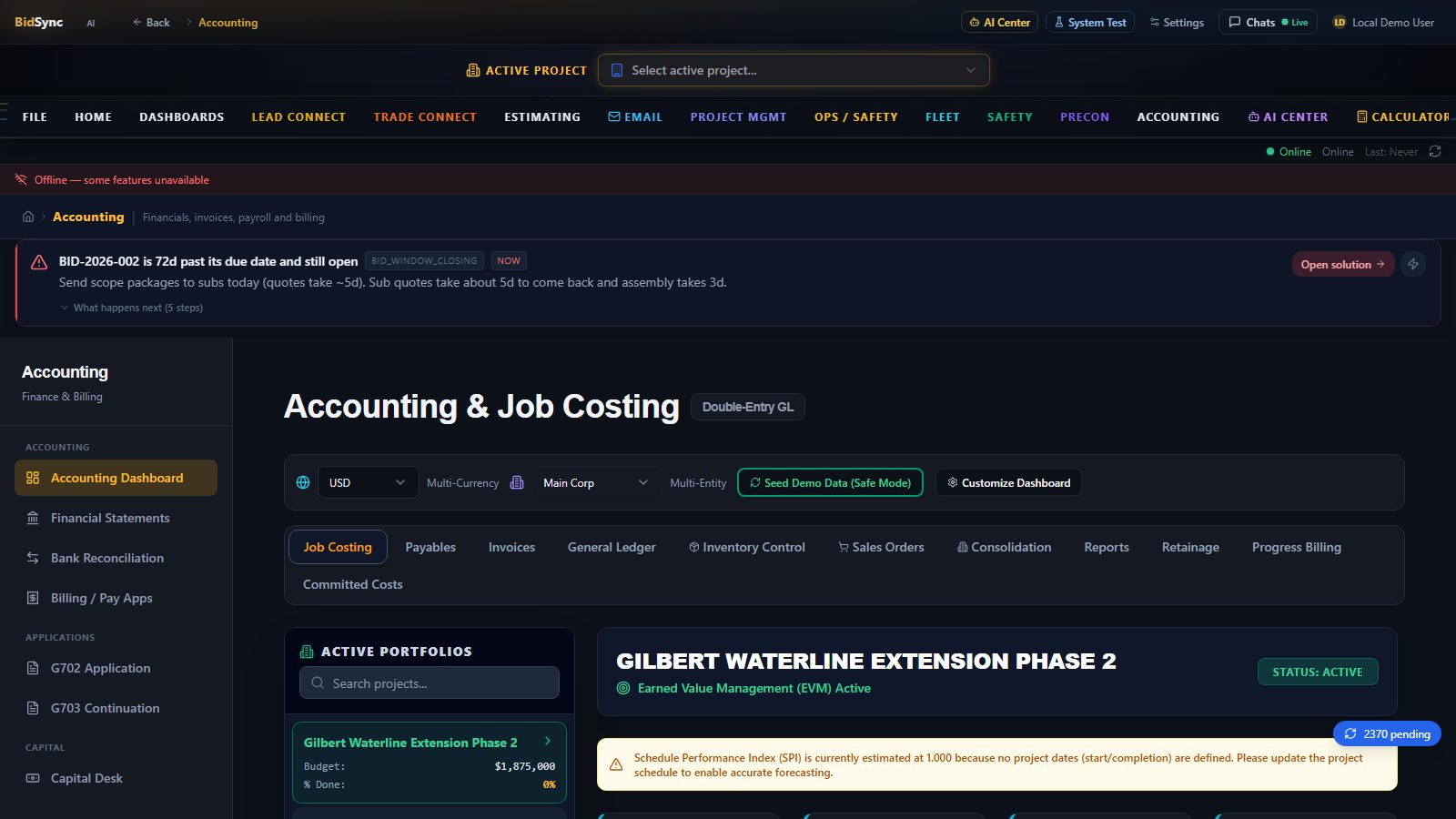The width and height of the screenshot is (1456, 819).
Task: Open the USD currency dropdown
Action: (x=368, y=482)
